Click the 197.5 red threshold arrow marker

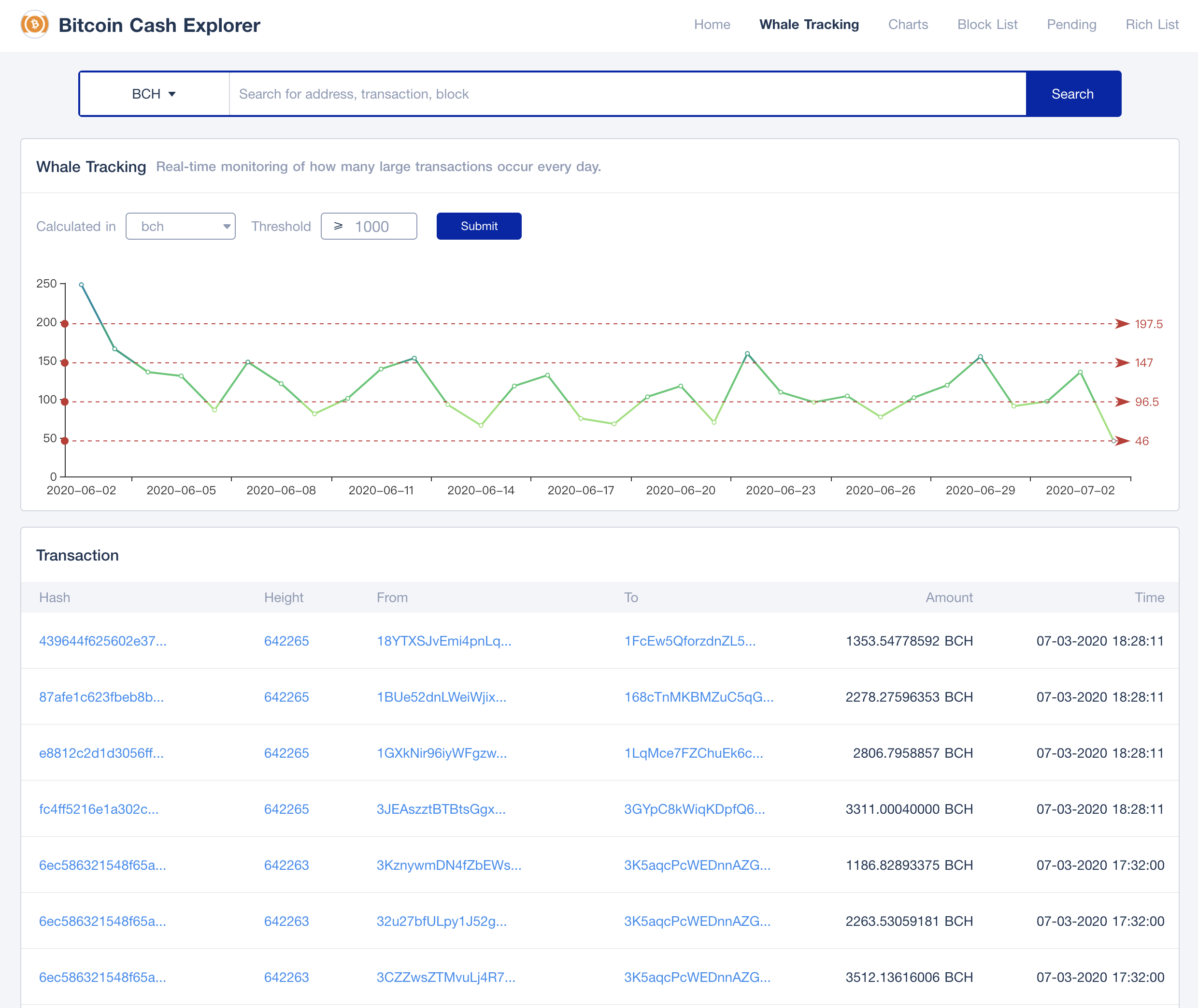click(x=1122, y=324)
